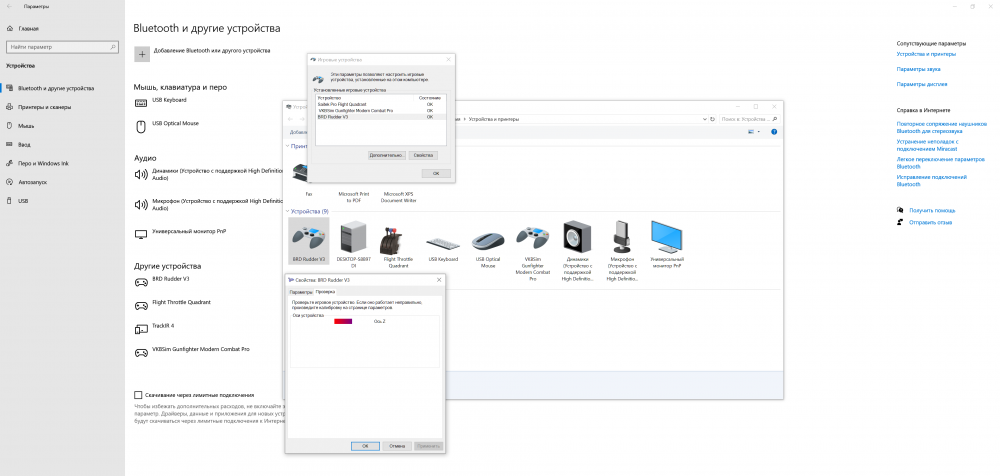Click OK in Игровые устройства dialog
Image resolution: width=1000 pixels, height=476 pixels.
(x=436, y=174)
